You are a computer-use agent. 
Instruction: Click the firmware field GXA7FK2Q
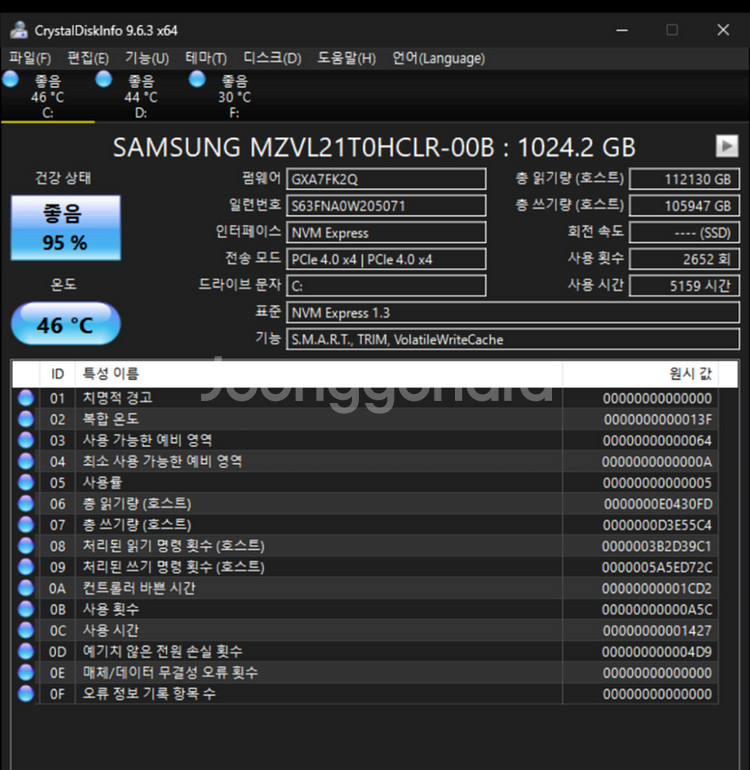(x=386, y=179)
